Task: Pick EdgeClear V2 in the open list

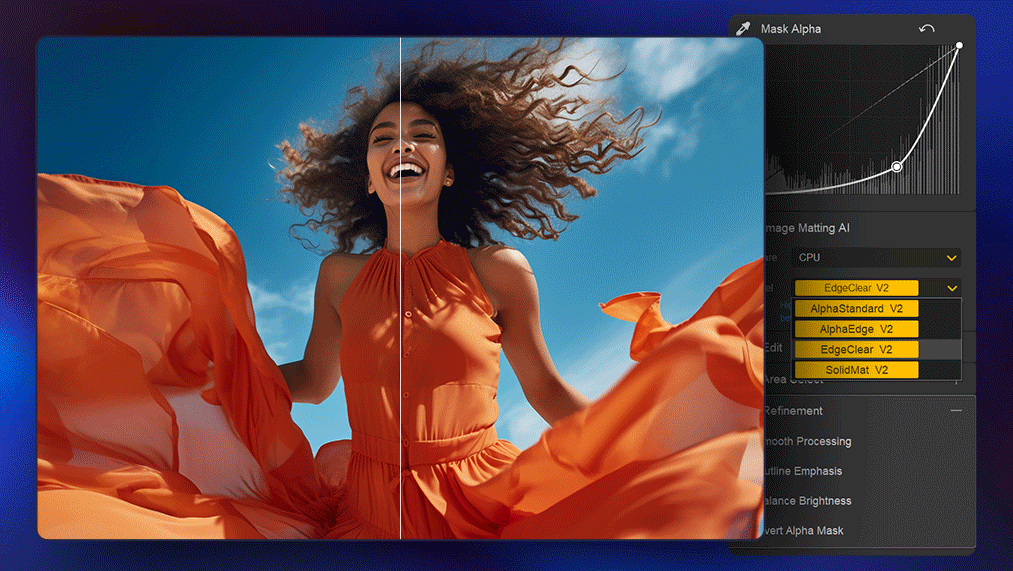Action: pyautogui.click(x=856, y=350)
